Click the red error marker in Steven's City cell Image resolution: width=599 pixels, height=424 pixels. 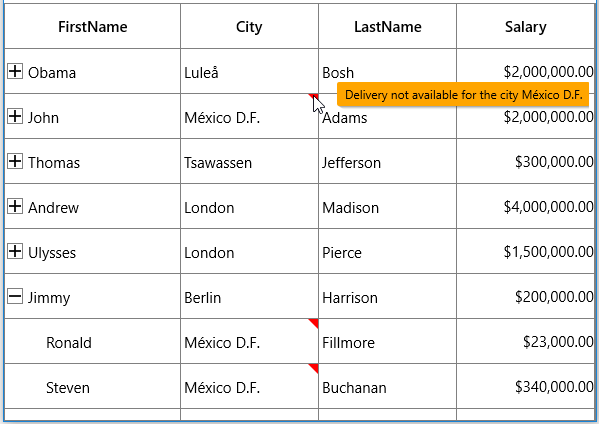click(314, 368)
